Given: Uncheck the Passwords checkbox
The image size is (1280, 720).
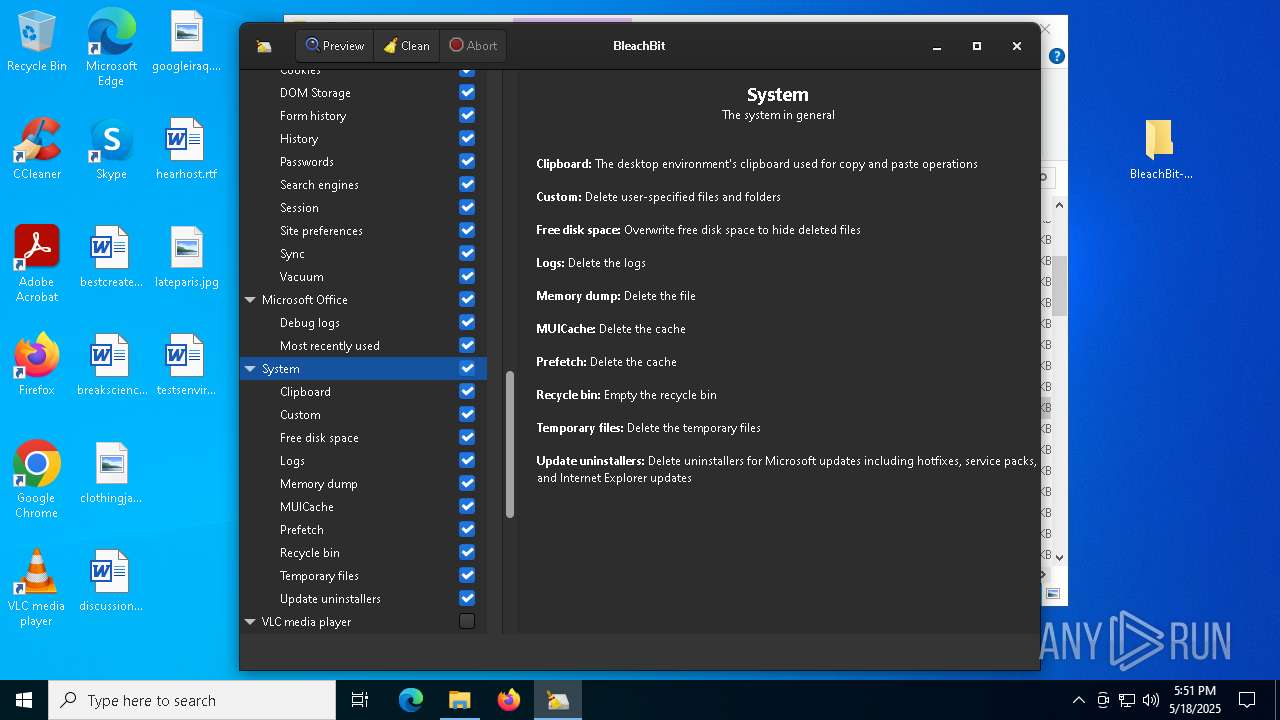Looking at the screenshot, I should (x=467, y=161).
